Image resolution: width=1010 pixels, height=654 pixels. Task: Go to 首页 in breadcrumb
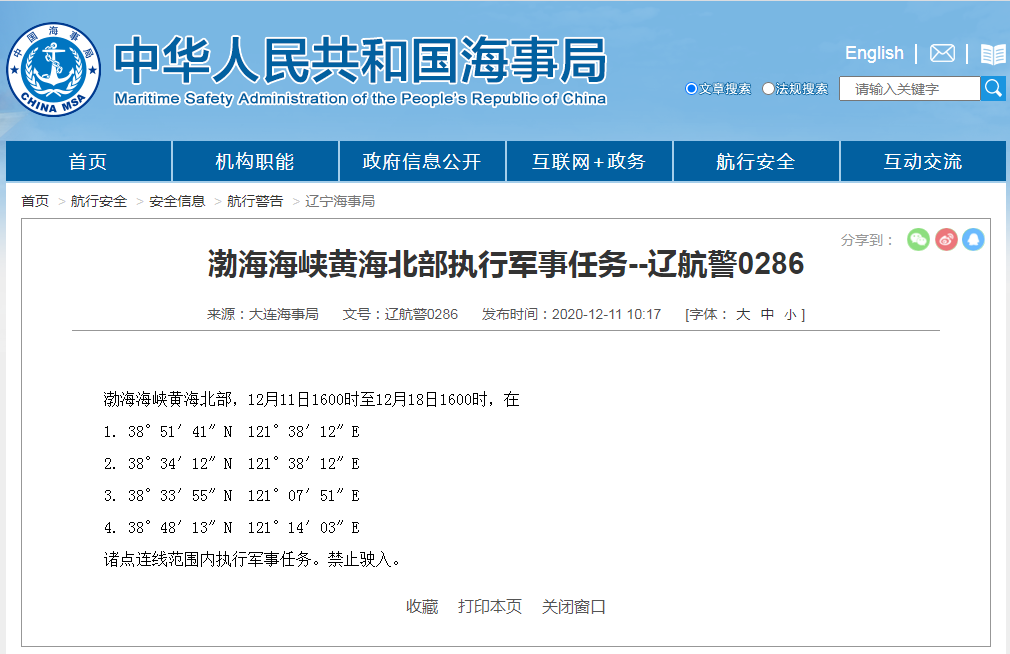(x=35, y=202)
